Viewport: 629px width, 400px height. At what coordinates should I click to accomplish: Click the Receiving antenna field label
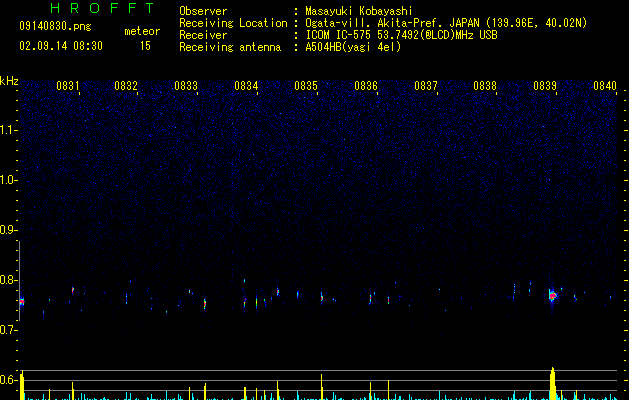pos(230,47)
